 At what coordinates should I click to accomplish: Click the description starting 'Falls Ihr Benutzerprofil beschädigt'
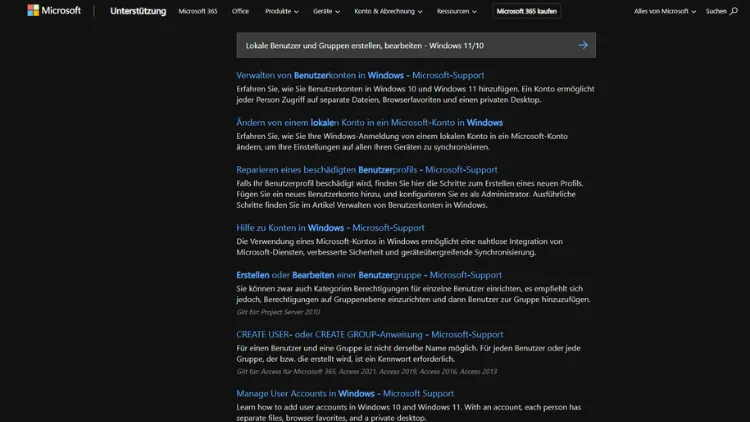[410, 194]
